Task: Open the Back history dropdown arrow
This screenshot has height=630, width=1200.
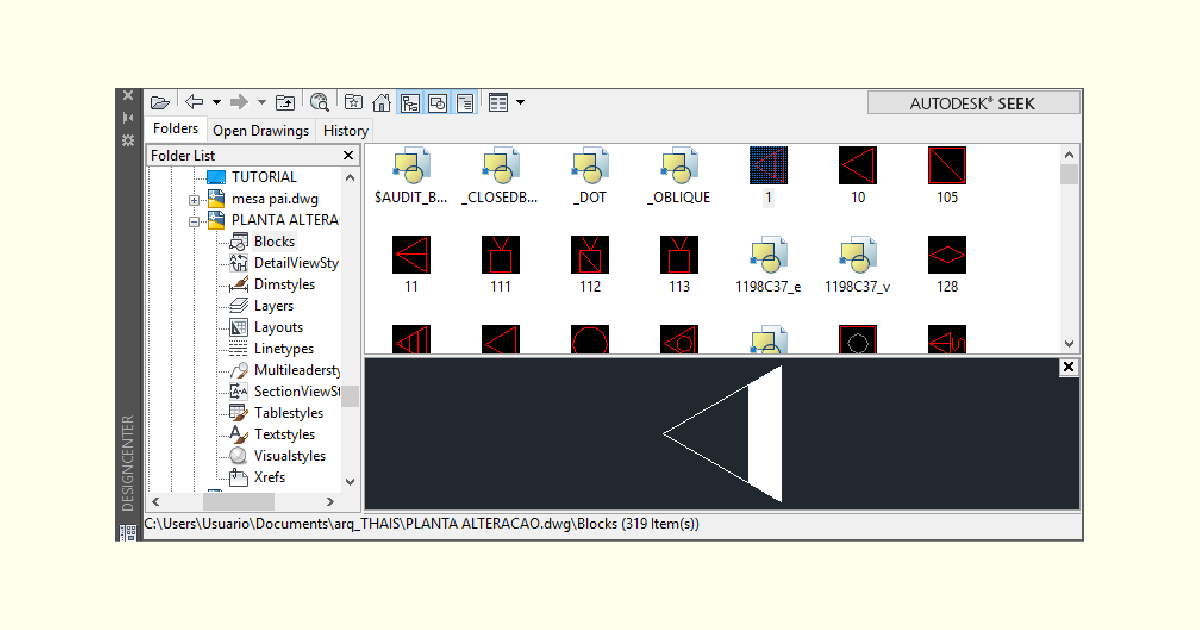Action: coord(216,102)
